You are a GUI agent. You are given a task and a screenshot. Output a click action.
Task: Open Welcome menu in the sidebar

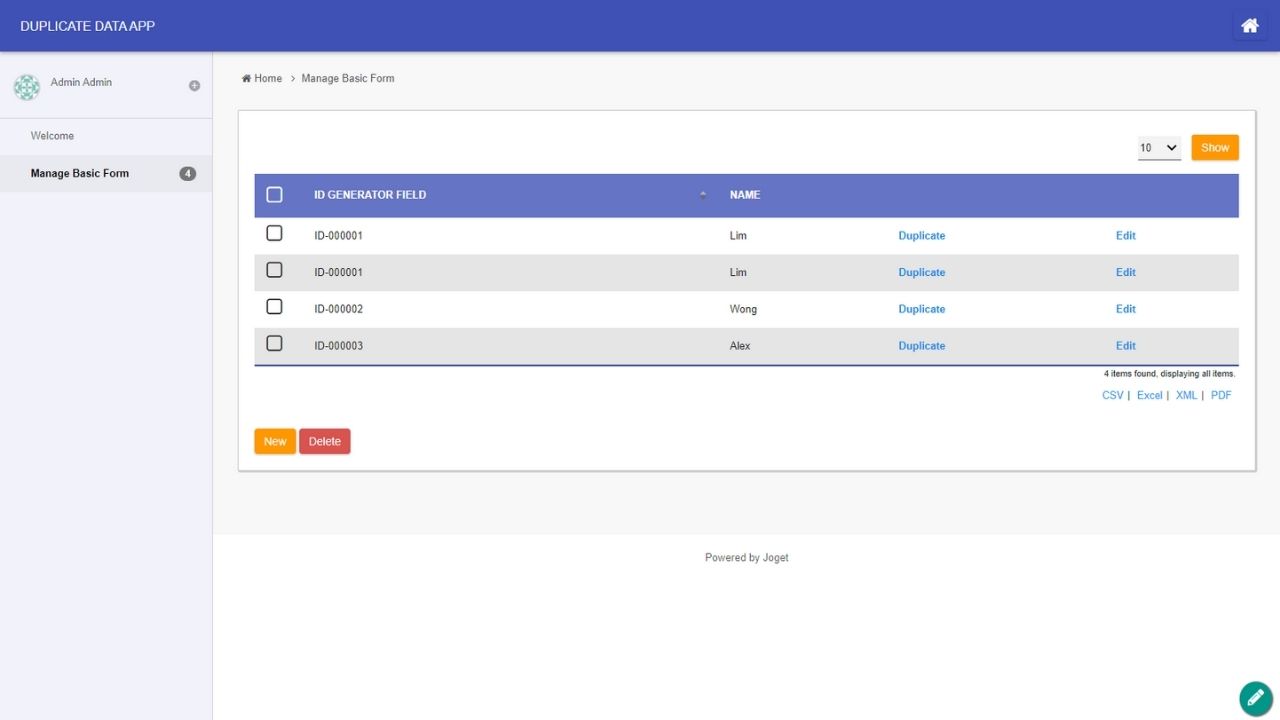point(52,136)
